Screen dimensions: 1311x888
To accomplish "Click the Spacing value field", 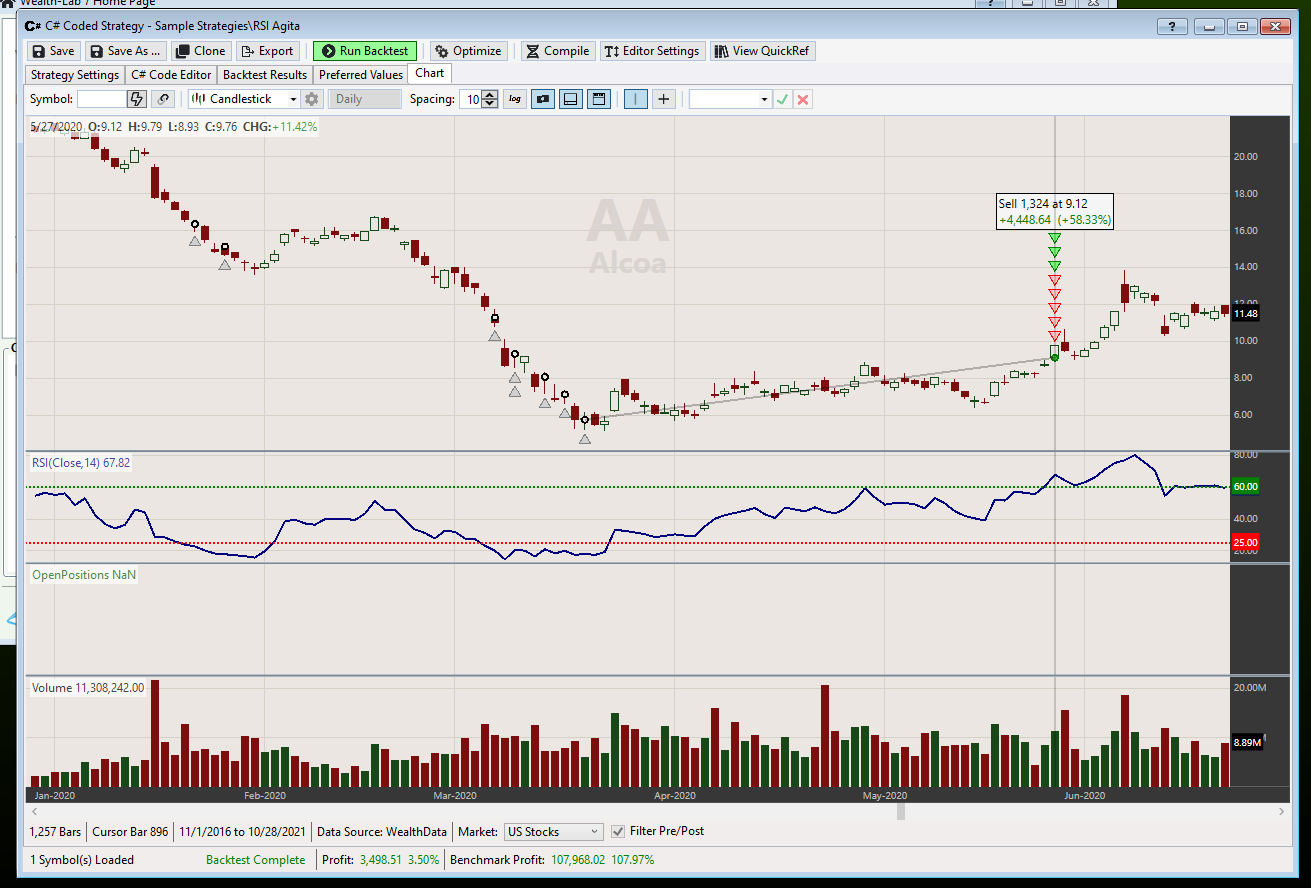I will pos(470,99).
